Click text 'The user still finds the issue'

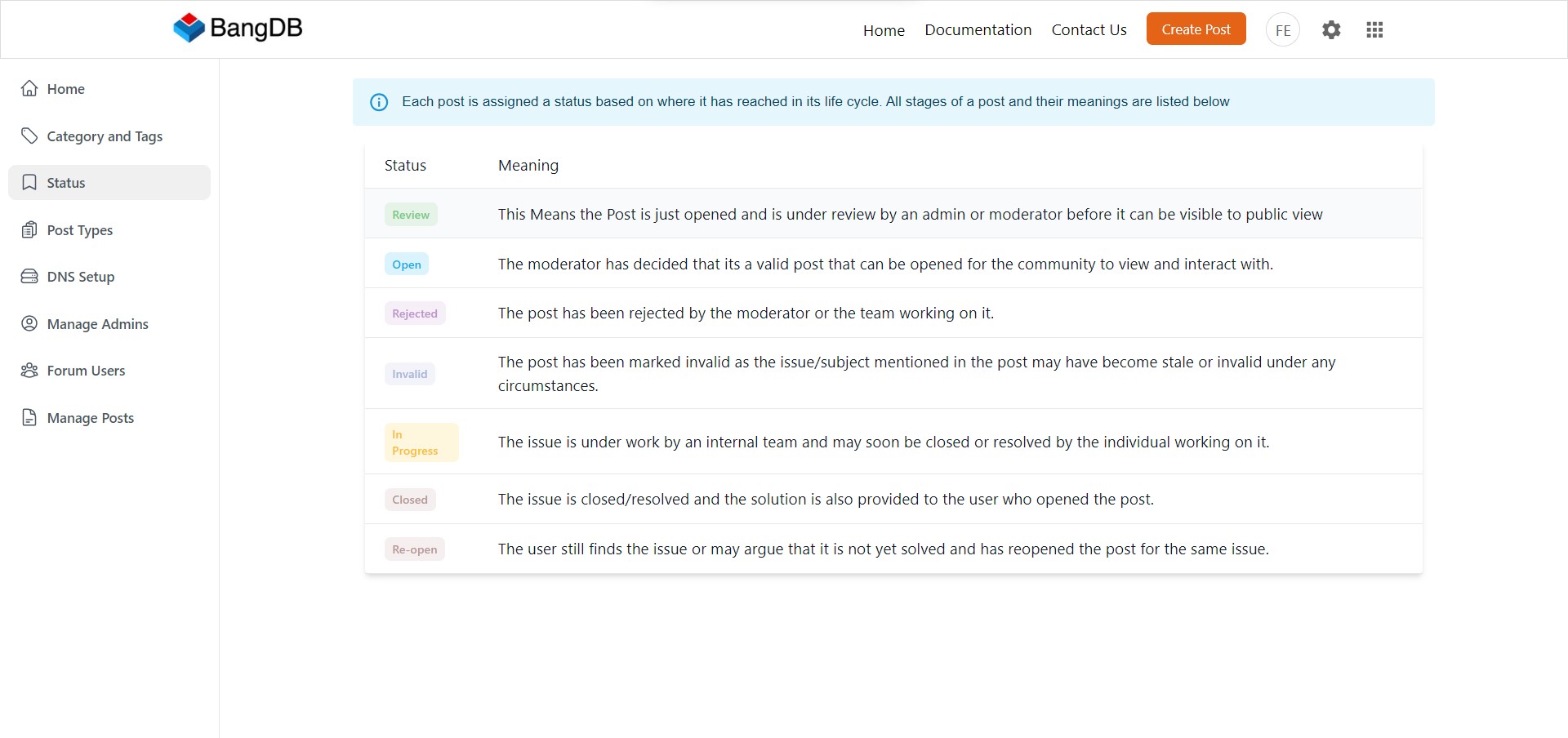click(x=593, y=549)
